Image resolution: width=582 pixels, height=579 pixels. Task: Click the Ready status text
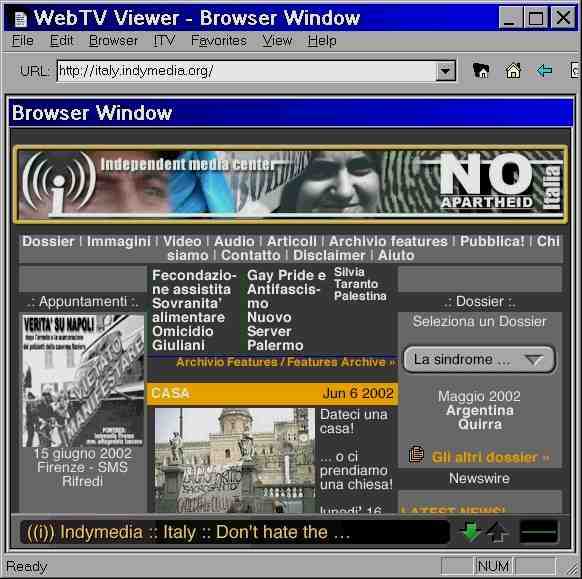27,566
